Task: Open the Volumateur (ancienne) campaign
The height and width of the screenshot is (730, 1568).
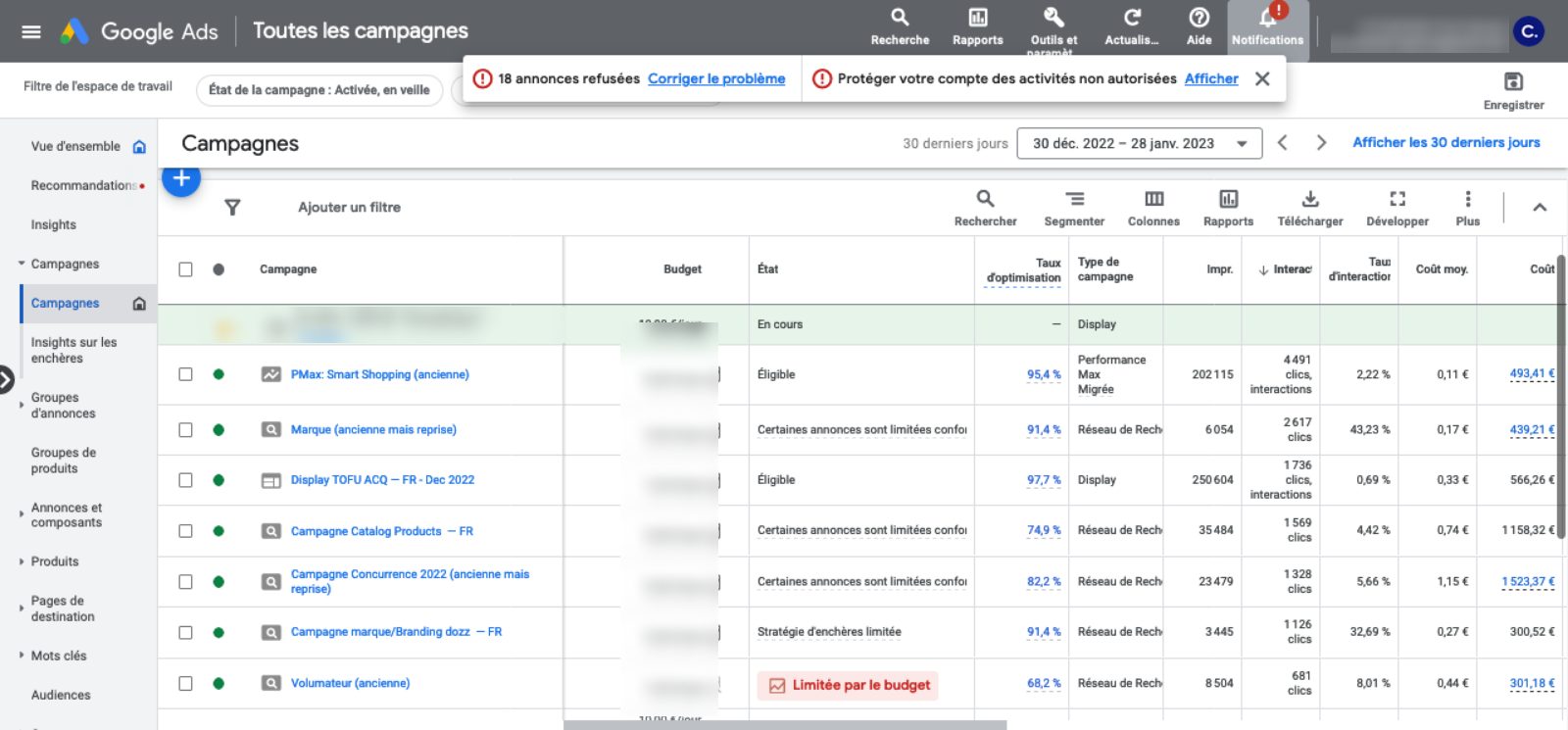Action: (x=350, y=683)
